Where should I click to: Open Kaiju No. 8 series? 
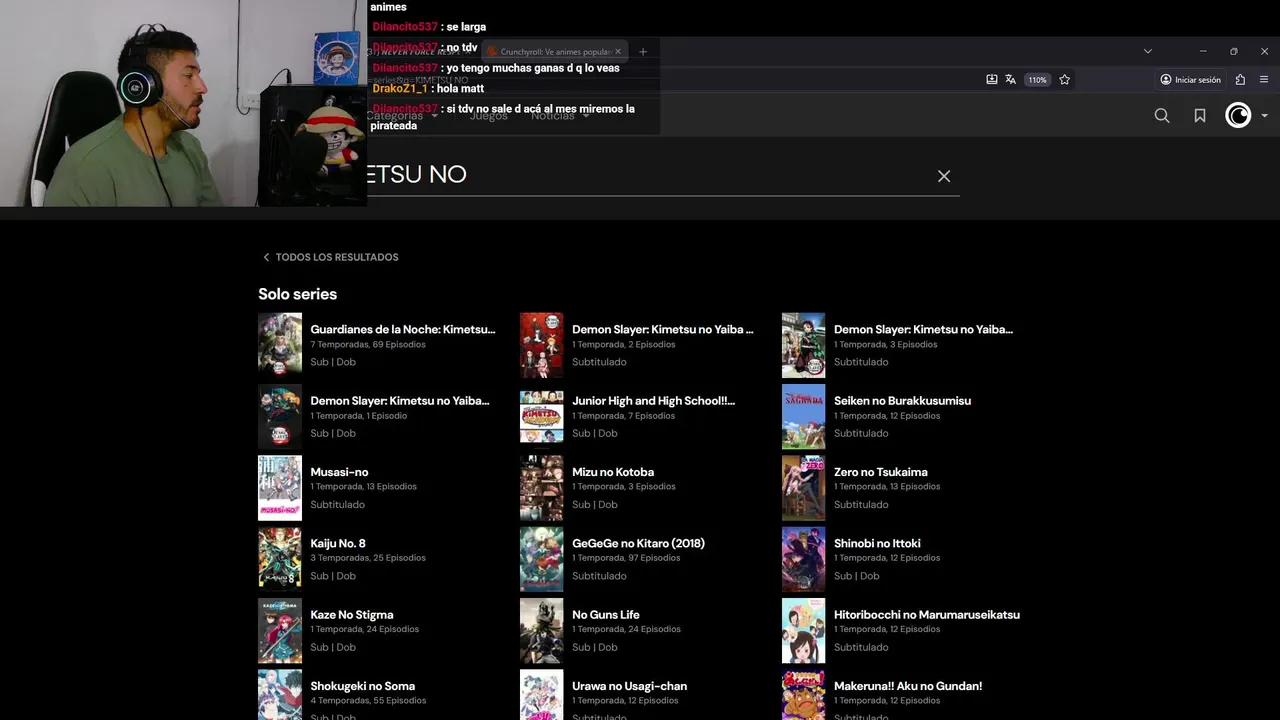pos(338,544)
